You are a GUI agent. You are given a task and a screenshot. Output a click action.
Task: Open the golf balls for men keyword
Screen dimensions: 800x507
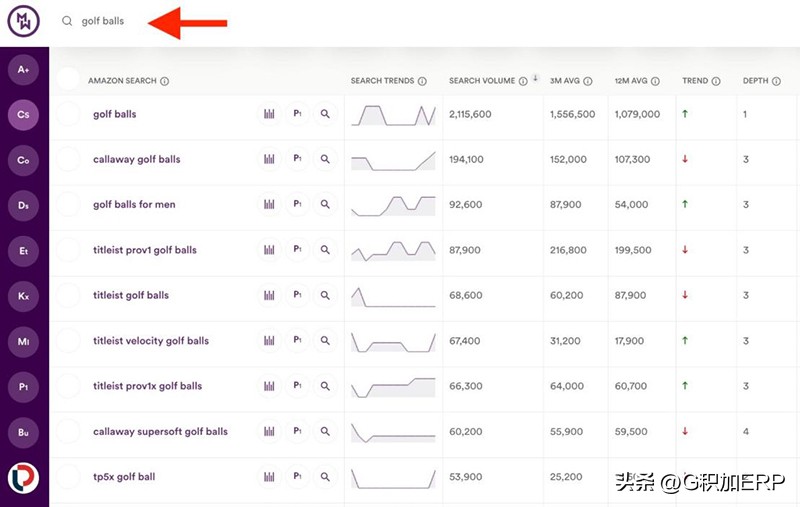click(134, 204)
